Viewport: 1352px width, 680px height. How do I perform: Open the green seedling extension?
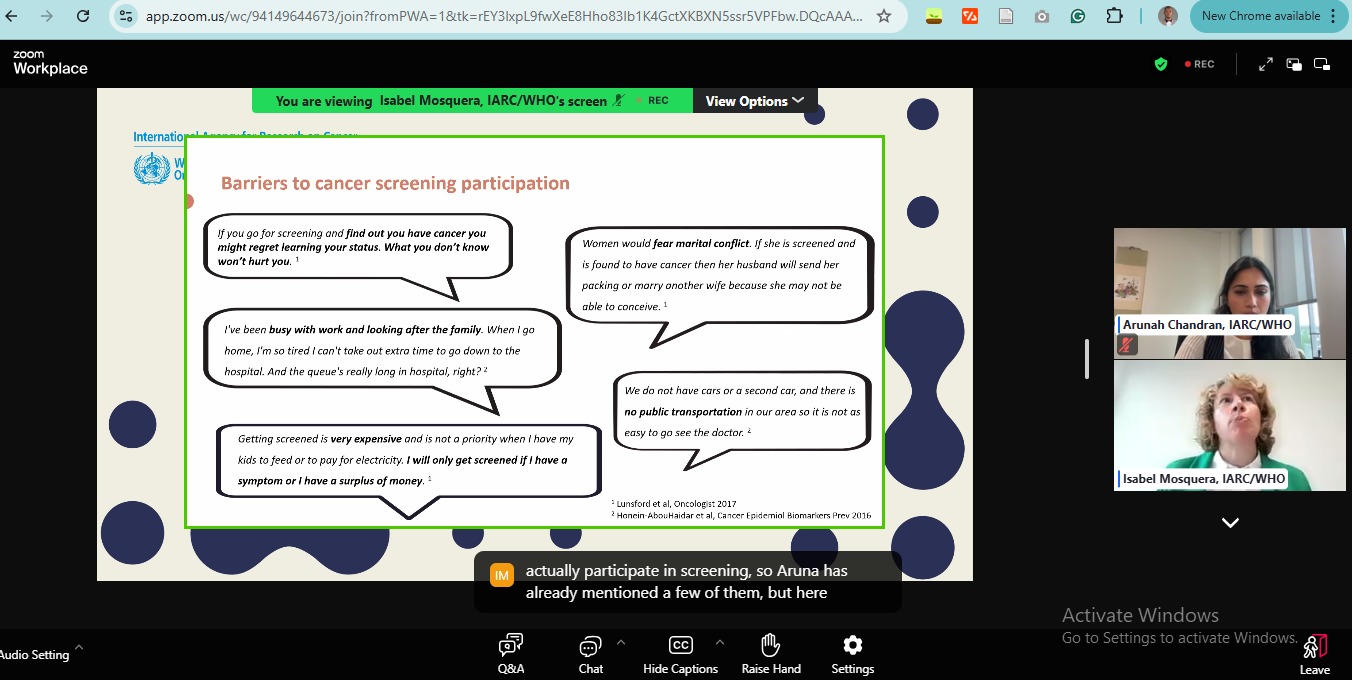click(933, 16)
